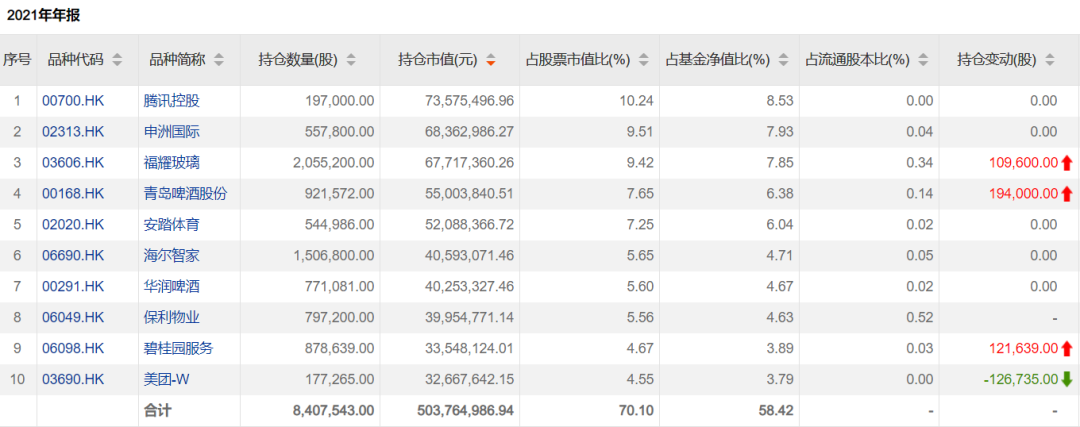Viewport: 1080px width, 427px height.
Task: Sort by 品种代码 using its sort arrows
Action: (x=117, y=60)
